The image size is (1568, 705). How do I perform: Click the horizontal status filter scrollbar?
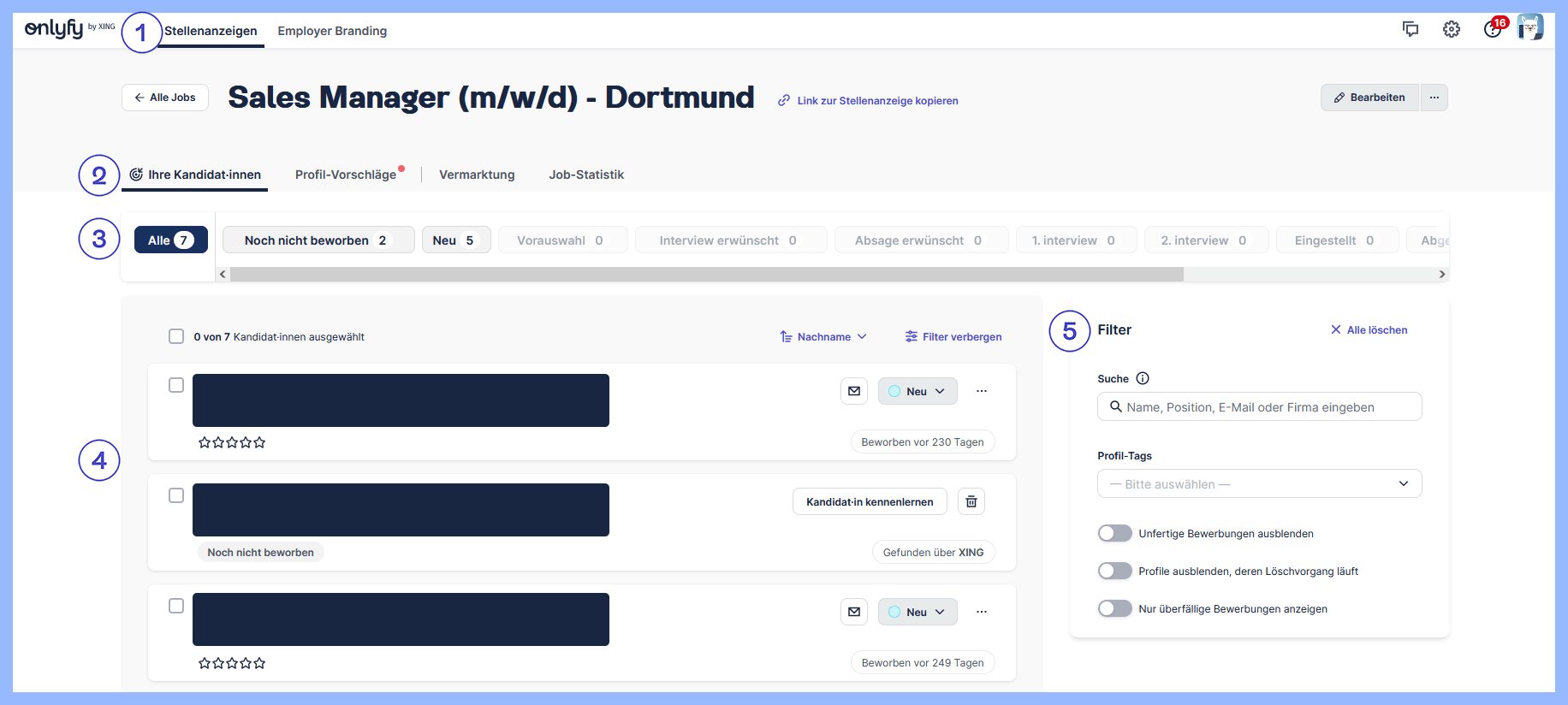click(x=706, y=275)
